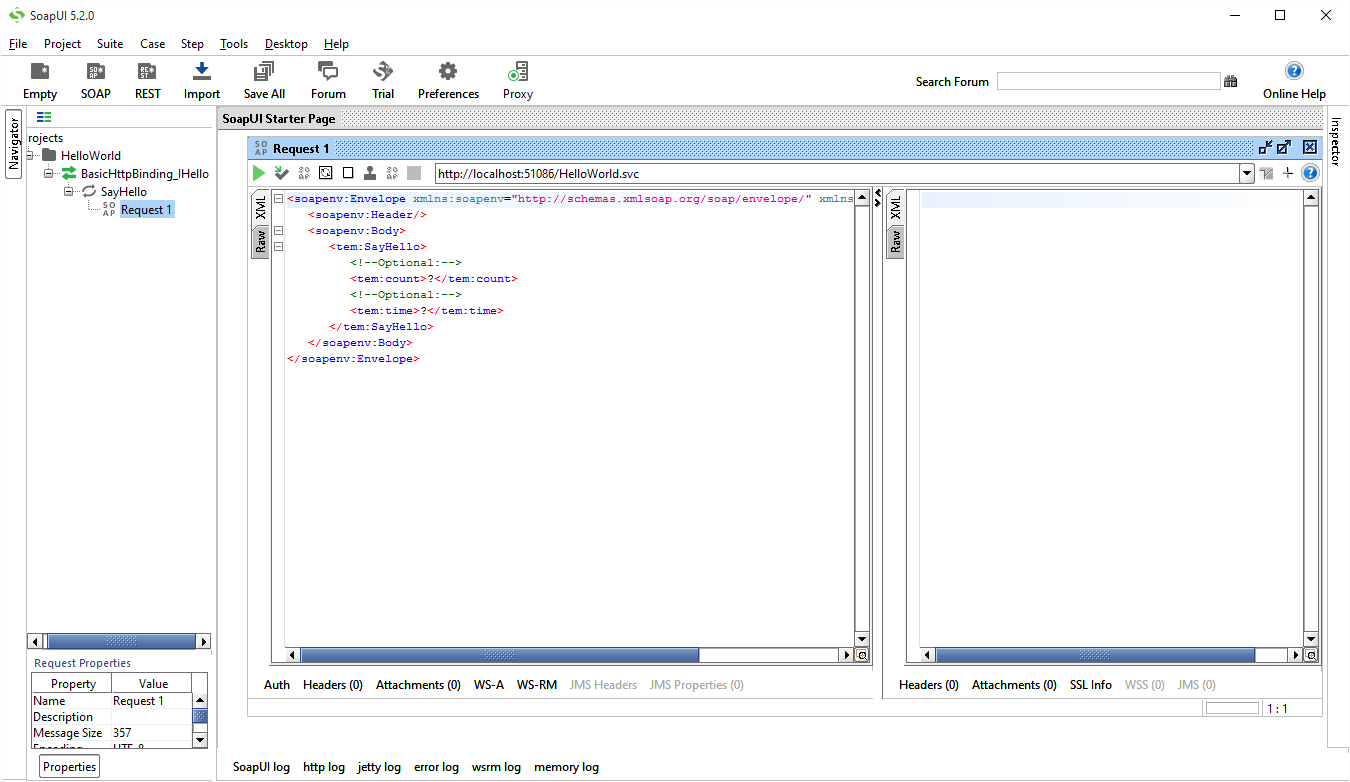
Task: Collapse the HelloWorld project tree node
Action: point(31,155)
